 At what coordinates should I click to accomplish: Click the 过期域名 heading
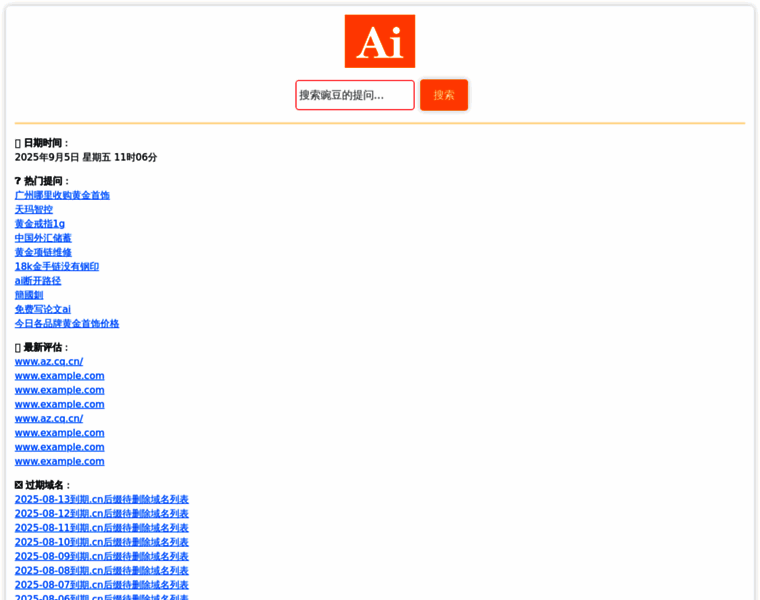pyautogui.click(x=43, y=485)
